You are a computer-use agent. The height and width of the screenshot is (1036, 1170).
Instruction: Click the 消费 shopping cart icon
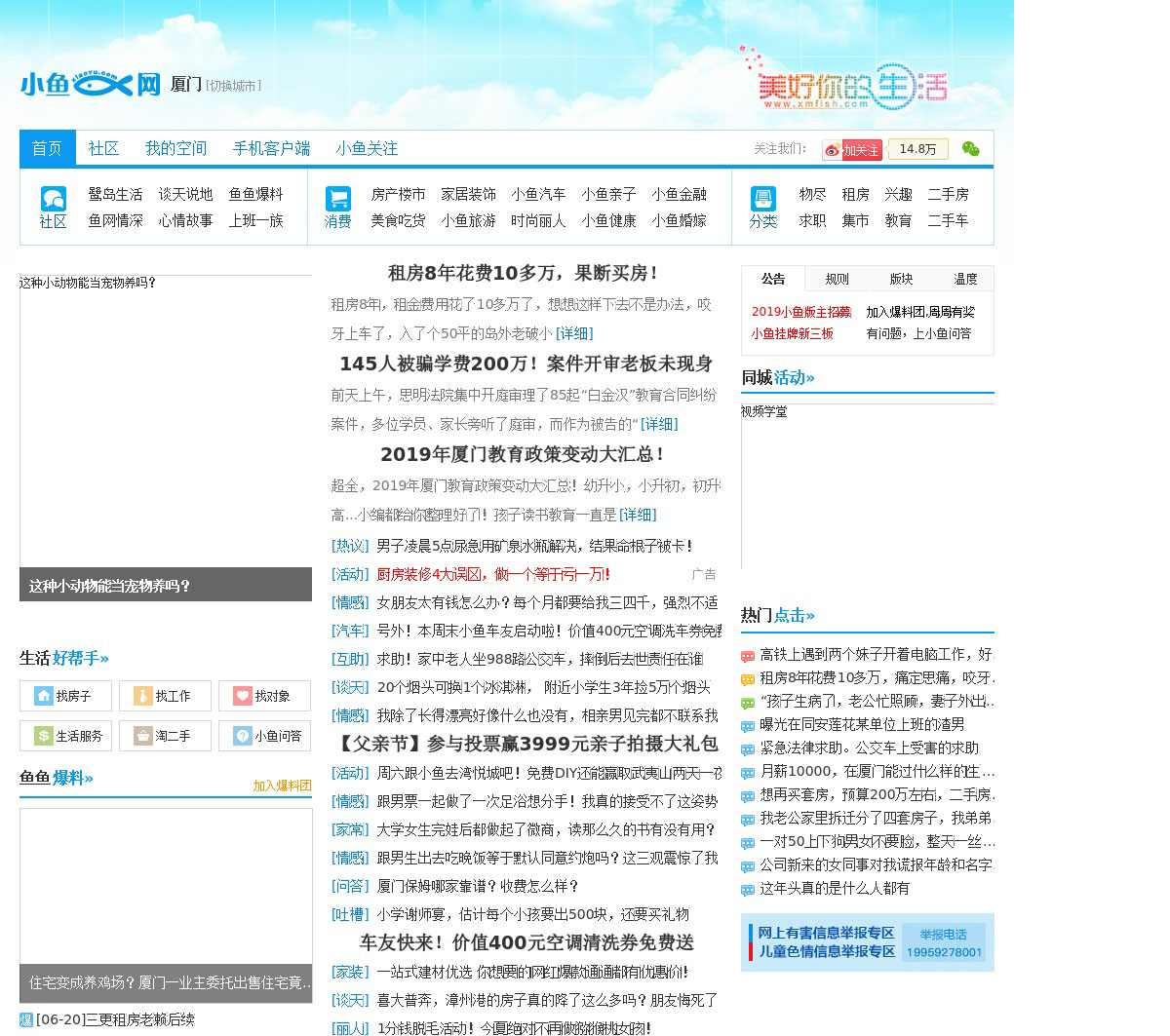click(x=338, y=199)
